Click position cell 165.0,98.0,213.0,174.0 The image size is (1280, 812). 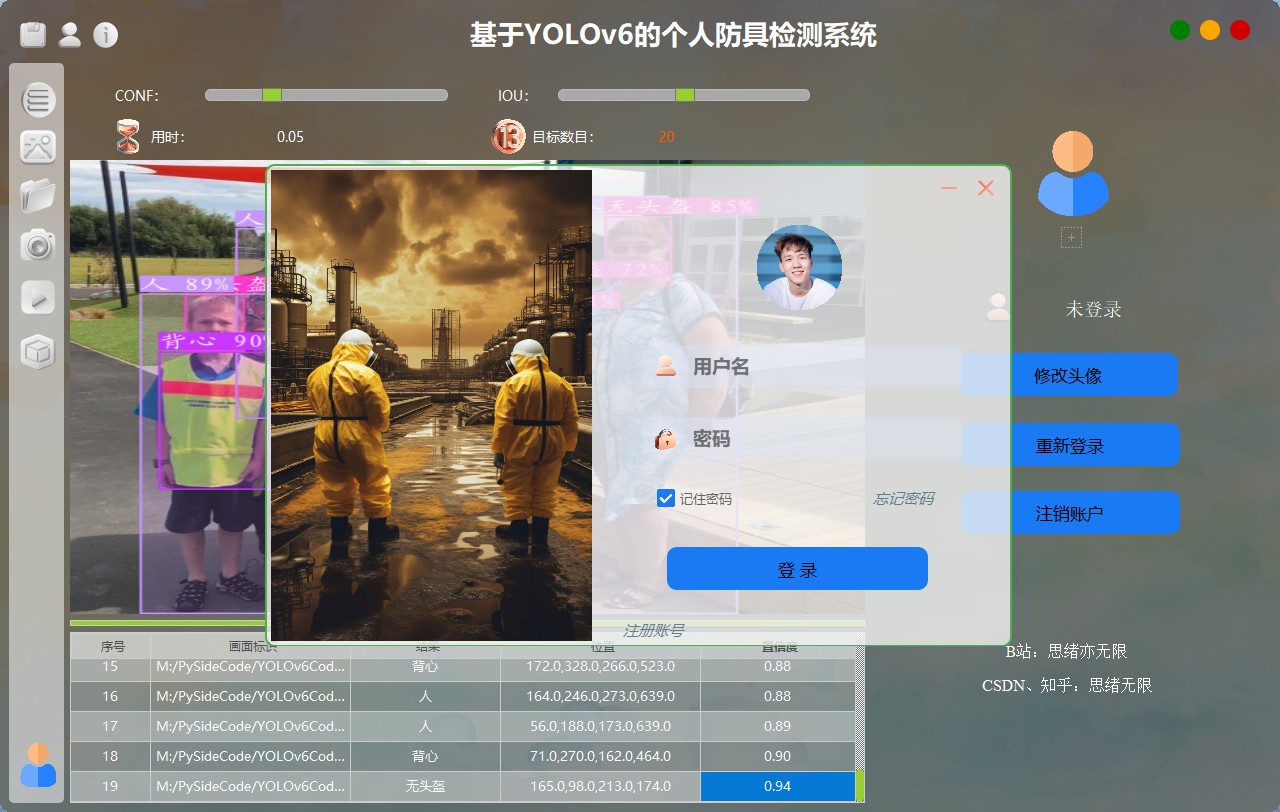(600, 786)
